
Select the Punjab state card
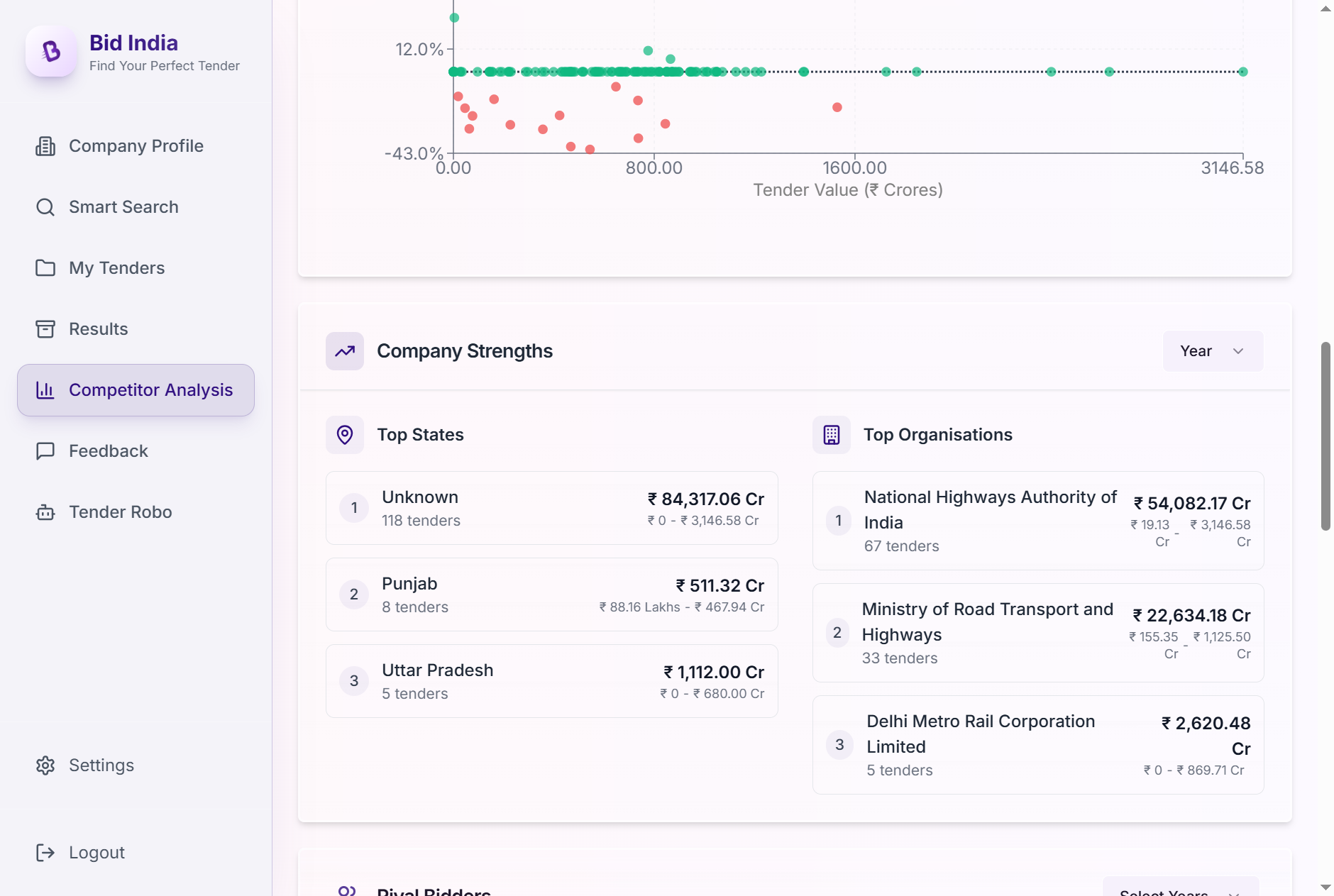(551, 594)
